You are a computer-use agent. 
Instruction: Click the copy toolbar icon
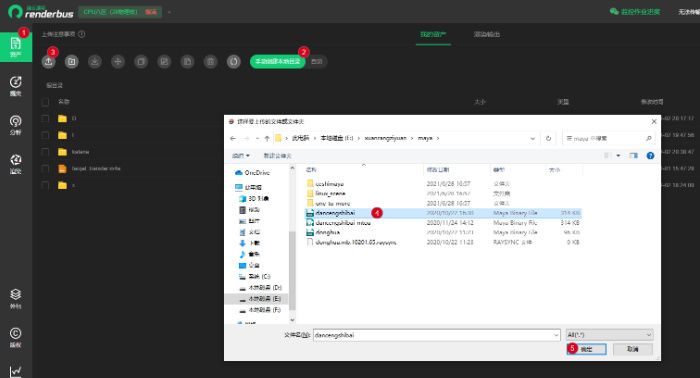[x=141, y=62]
